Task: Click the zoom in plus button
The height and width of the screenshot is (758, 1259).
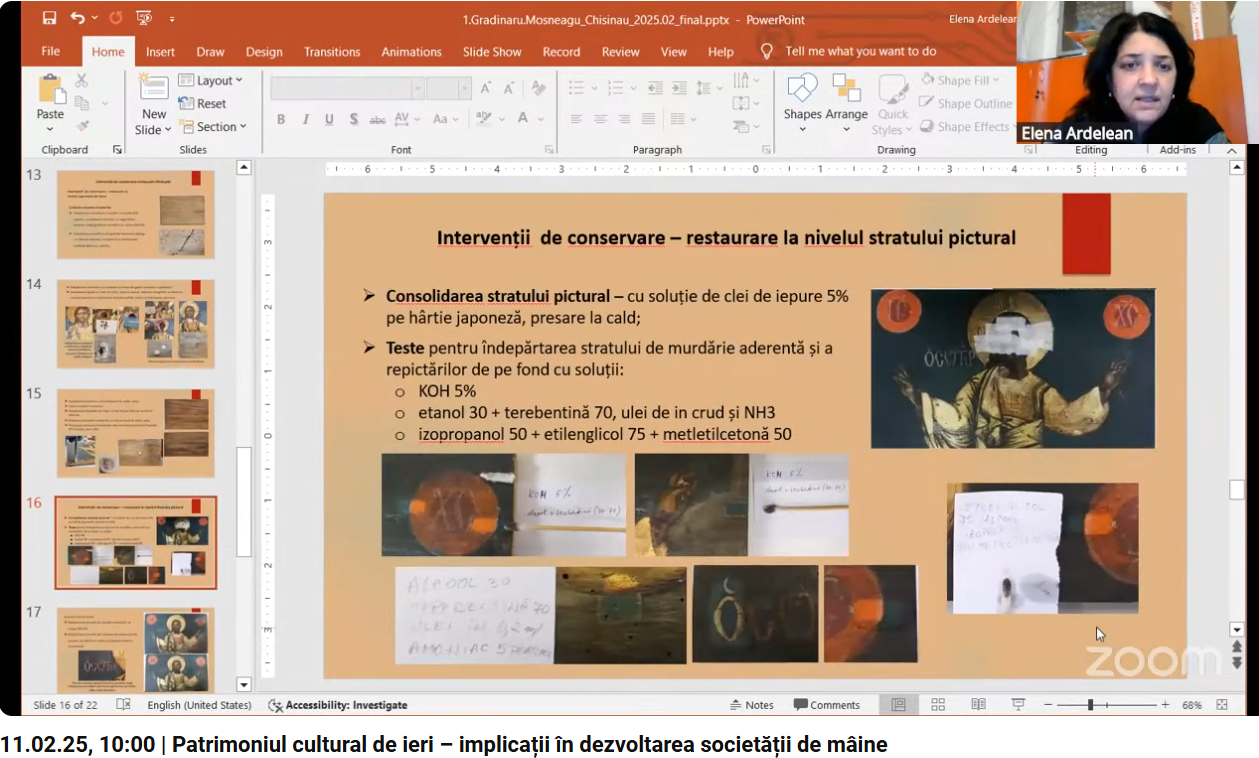Action: [1165, 704]
